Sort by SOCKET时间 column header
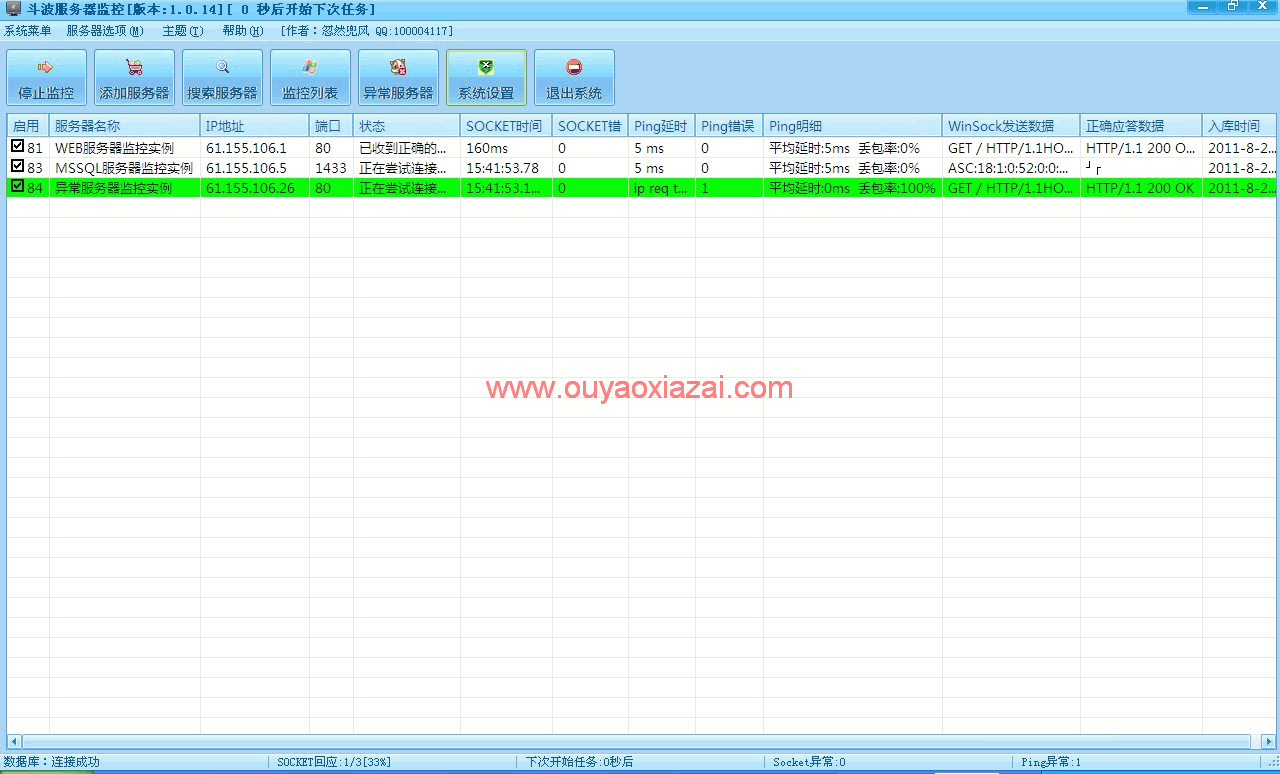Viewport: 1280px width, 774px height. tap(506, 126)
